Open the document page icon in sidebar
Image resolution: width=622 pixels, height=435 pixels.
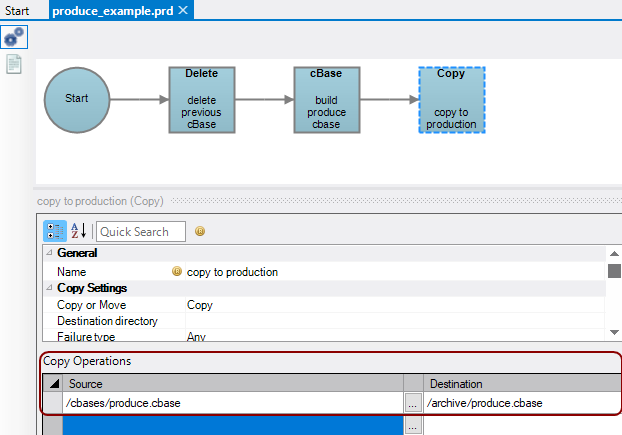(x=14, y=64)
